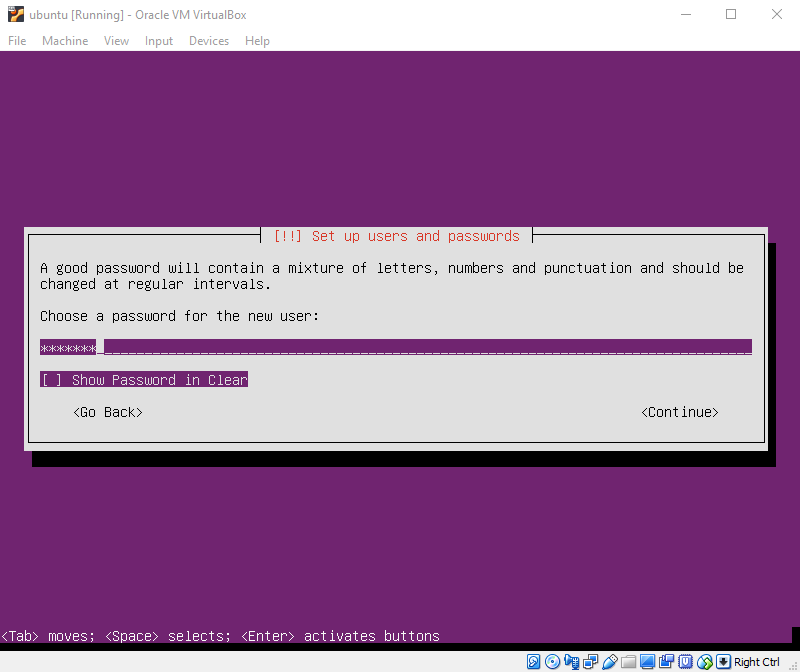
Task: Click the display status icon
Action: coord(647,661)
